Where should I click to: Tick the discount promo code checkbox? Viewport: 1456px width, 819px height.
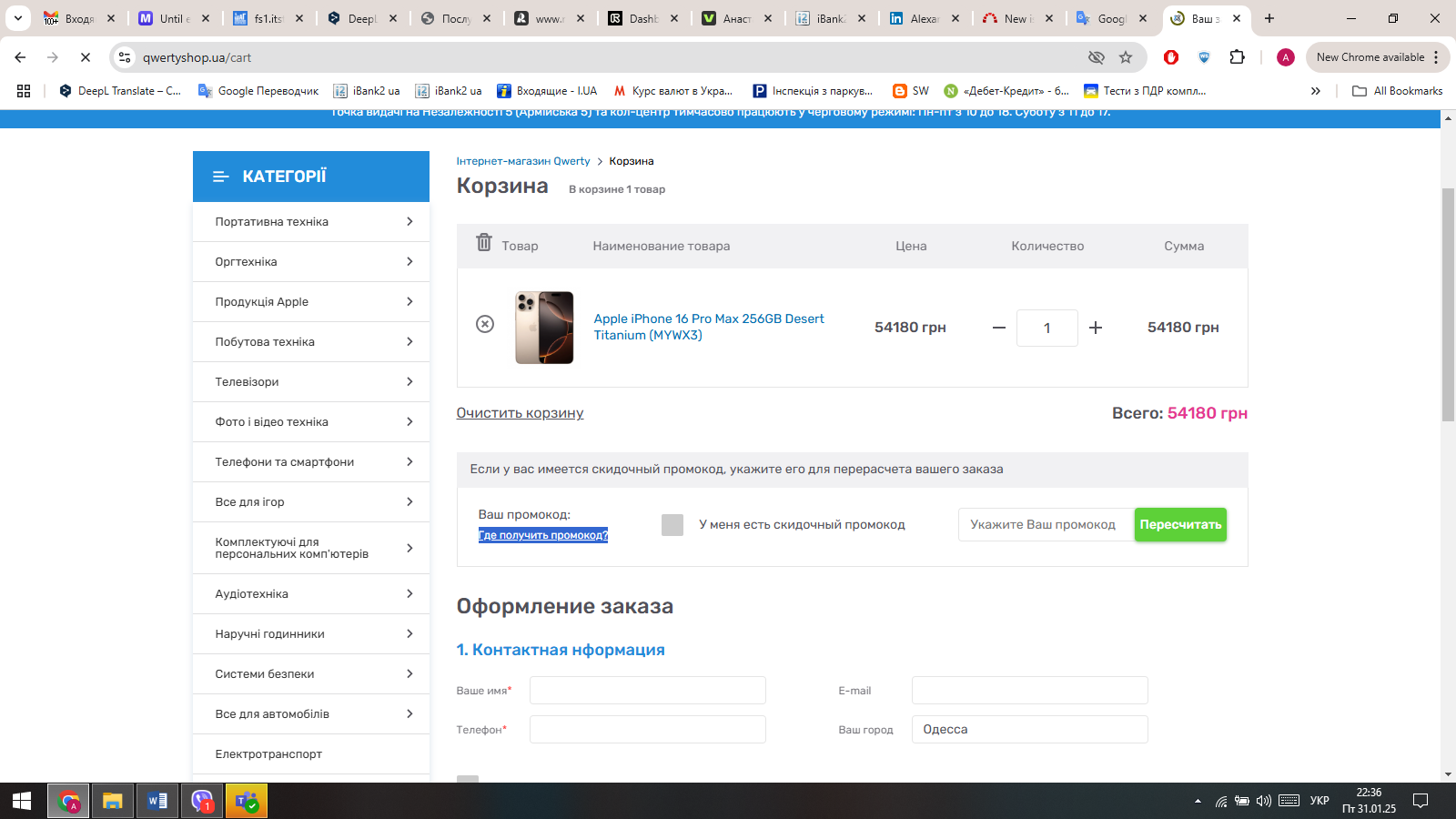672,525
